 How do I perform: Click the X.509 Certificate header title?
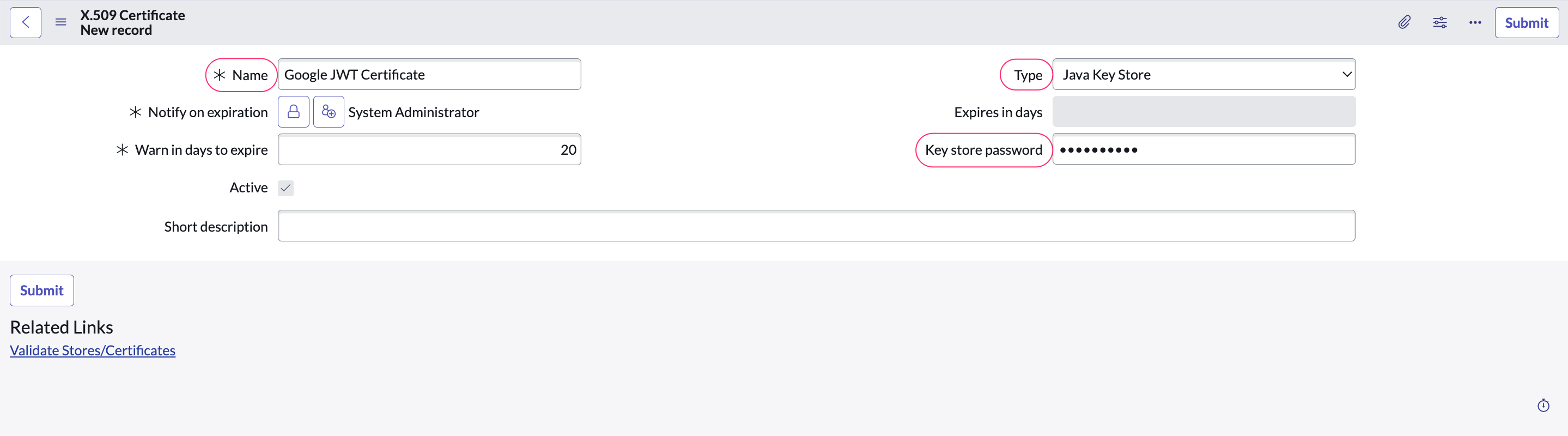tap(133, 15)
